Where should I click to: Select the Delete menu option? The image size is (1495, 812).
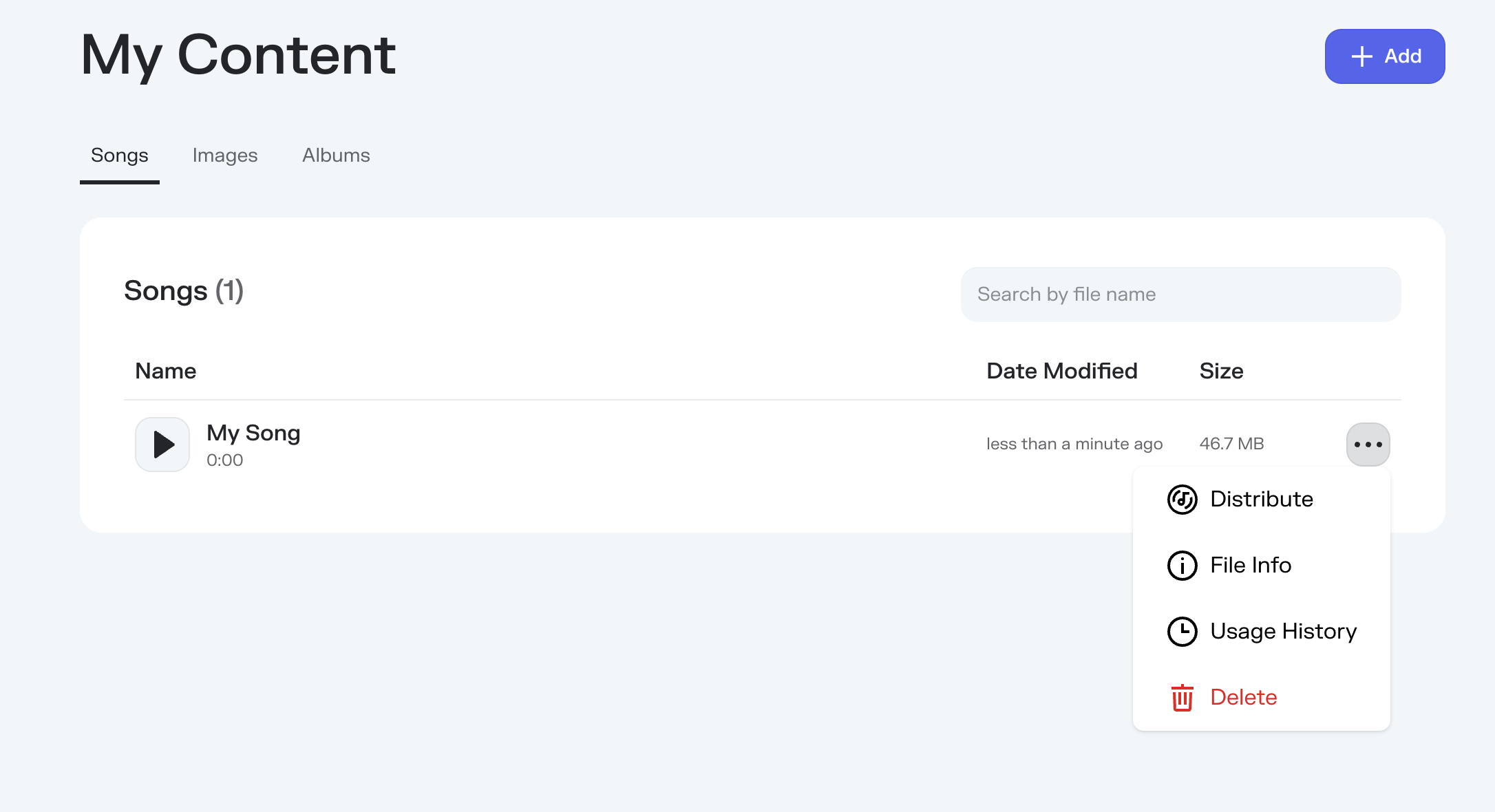(1261, 698)
